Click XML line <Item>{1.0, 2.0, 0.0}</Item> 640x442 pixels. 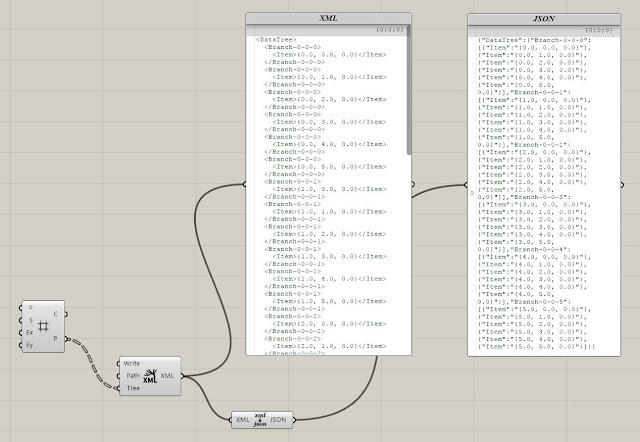(x=329, y=234)
